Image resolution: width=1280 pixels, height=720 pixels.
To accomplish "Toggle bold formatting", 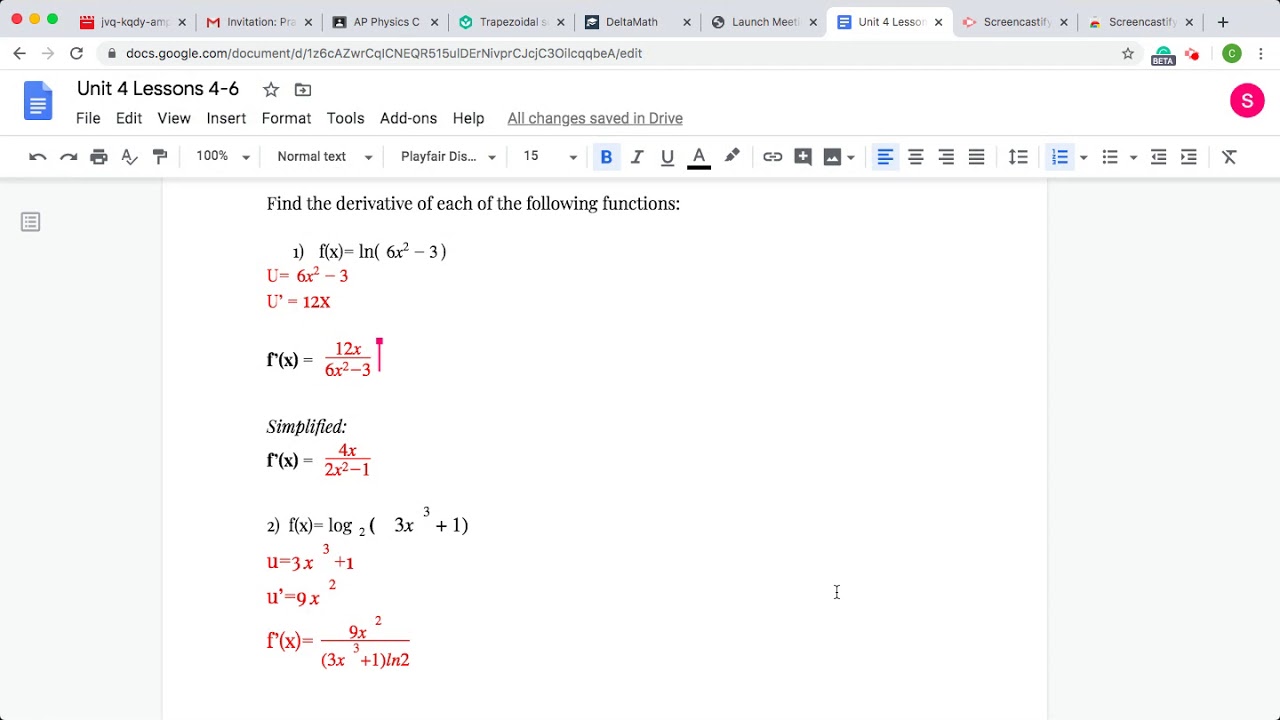I will click(606, 157).
